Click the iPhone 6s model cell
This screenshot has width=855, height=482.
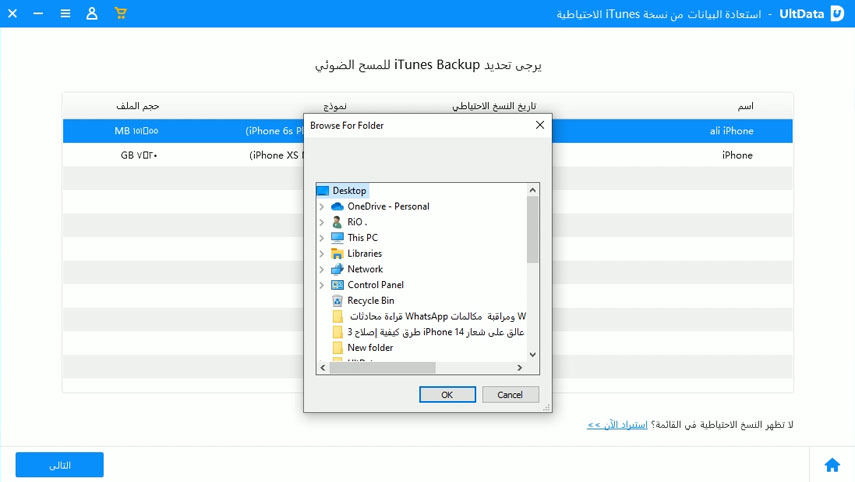(274, 131)
